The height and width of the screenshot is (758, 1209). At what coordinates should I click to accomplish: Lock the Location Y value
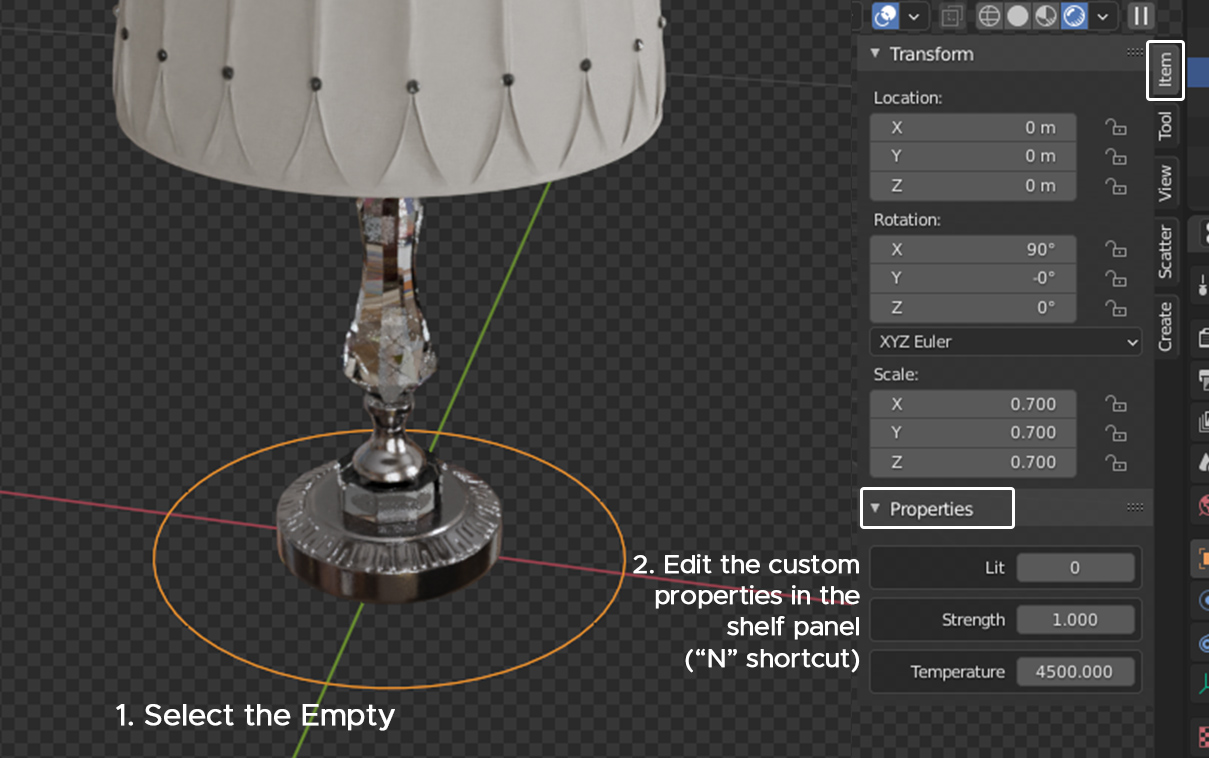coord(1115,156)
